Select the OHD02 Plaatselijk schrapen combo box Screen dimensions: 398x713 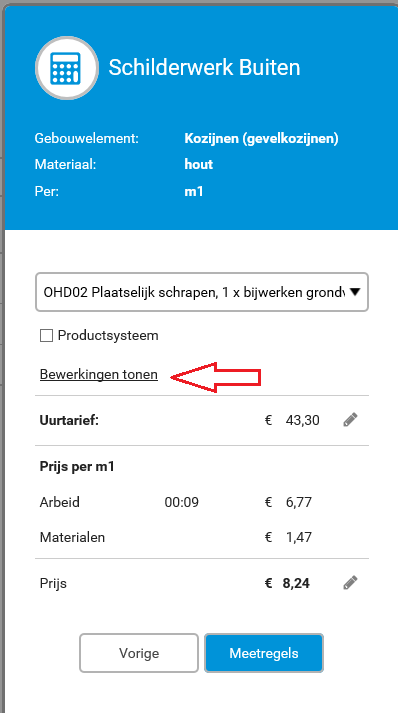[202, 292]
